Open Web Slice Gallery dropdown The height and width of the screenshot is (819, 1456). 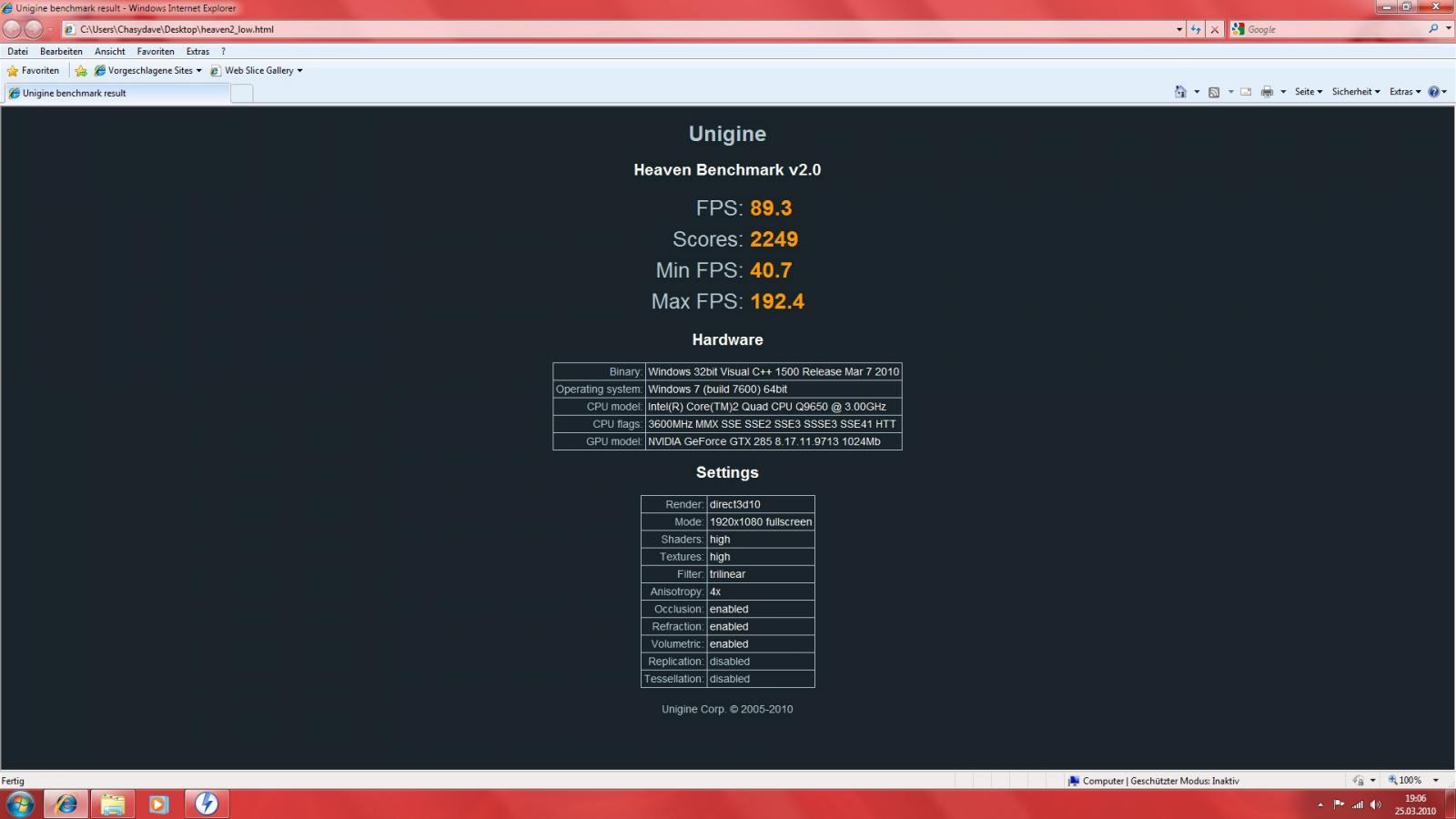(257, 71)
